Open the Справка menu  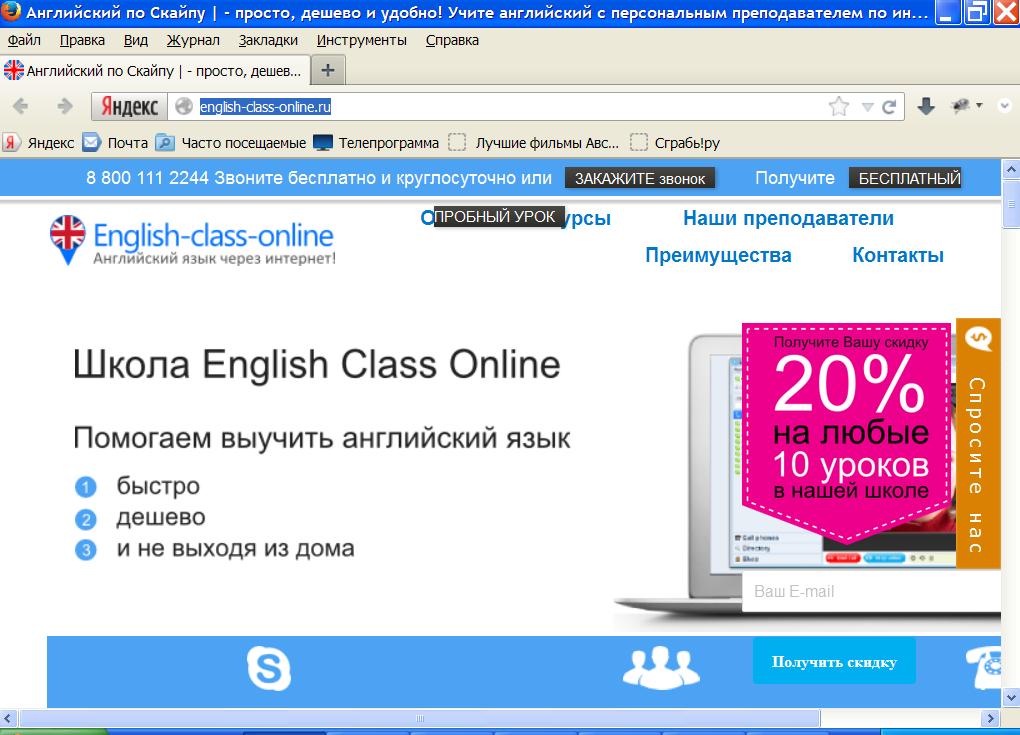(452, 40)
